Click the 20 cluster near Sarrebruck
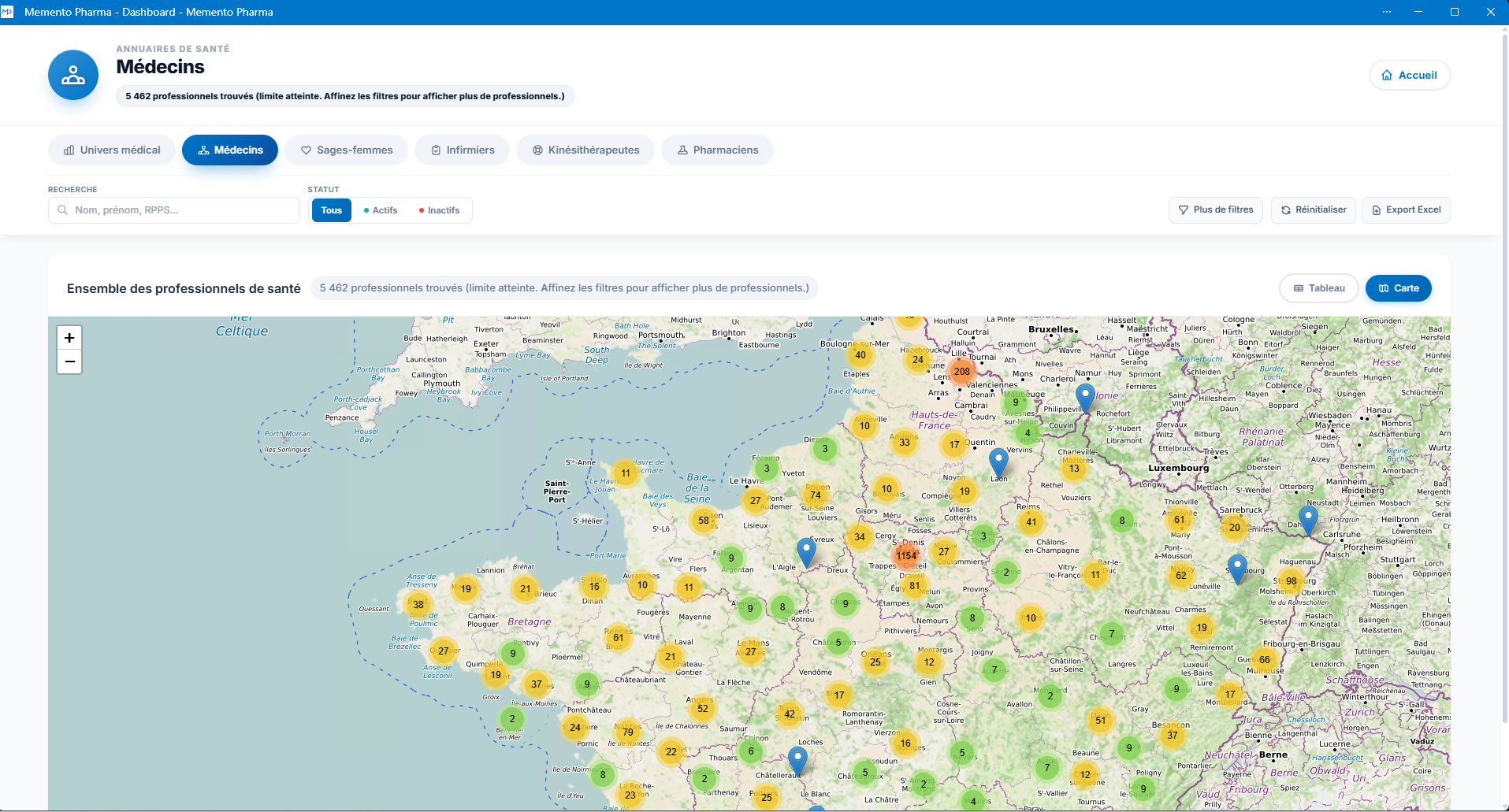Screen dimensions: 1509x812 click(x=1235, y=528)
